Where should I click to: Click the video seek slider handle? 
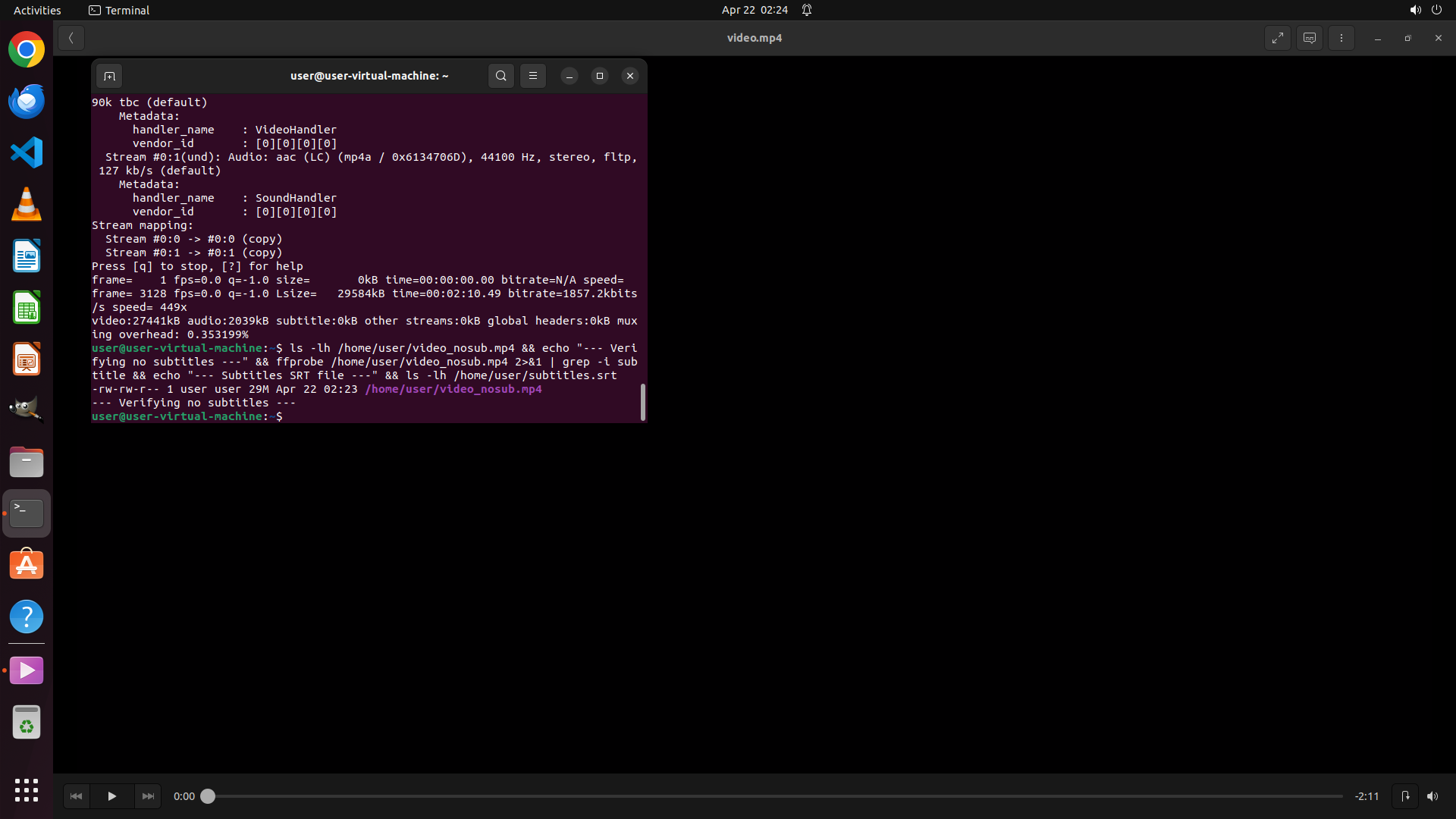(208, 796)
